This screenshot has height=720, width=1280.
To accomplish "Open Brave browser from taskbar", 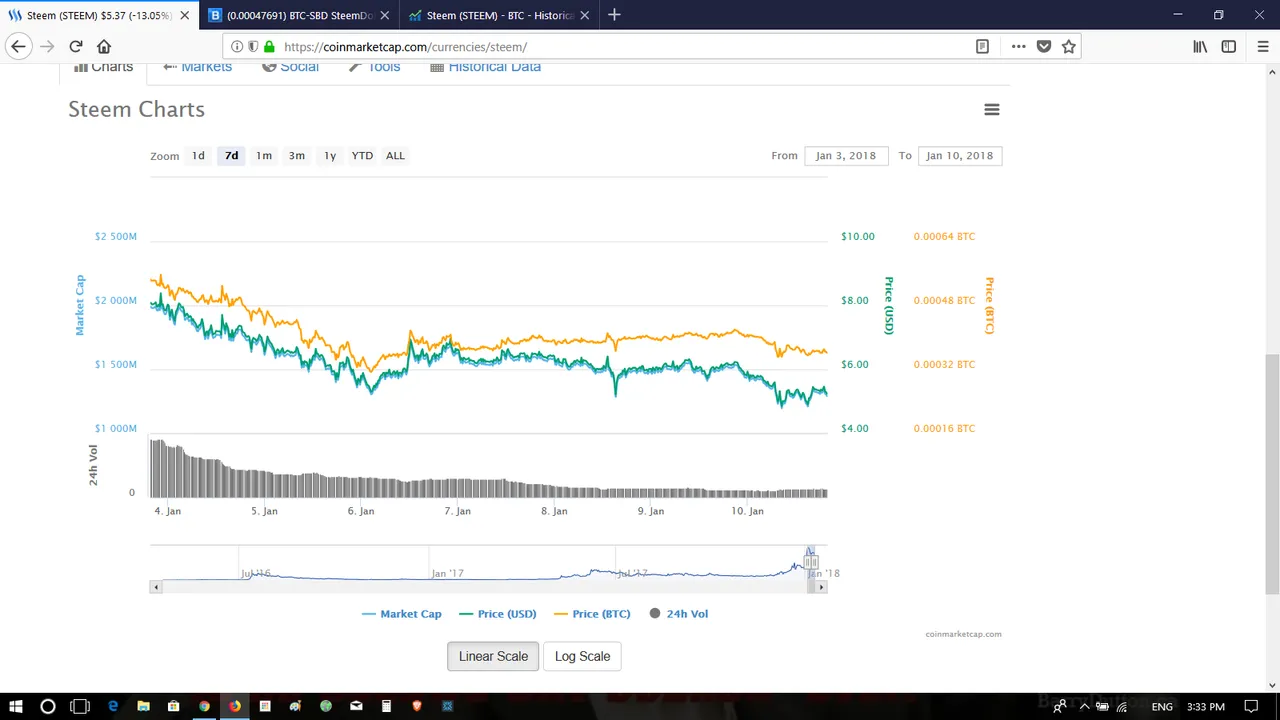I will (x=417, y=706).
